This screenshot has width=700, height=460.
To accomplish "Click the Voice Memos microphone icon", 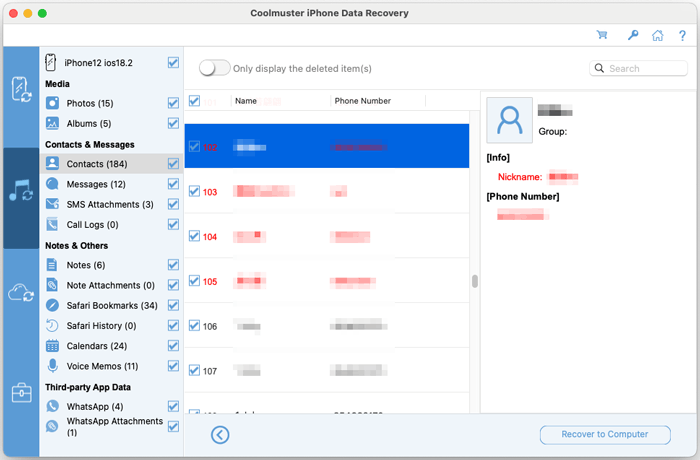I will (x=52, y=366).
